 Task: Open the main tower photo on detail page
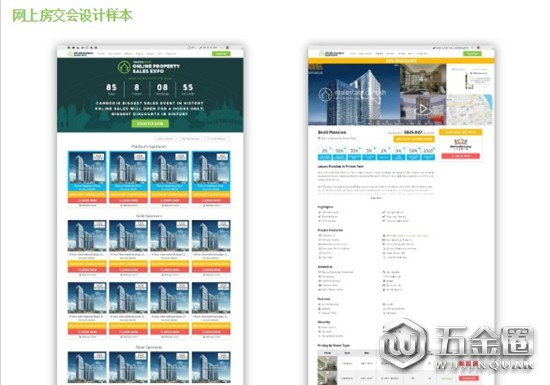354,94
